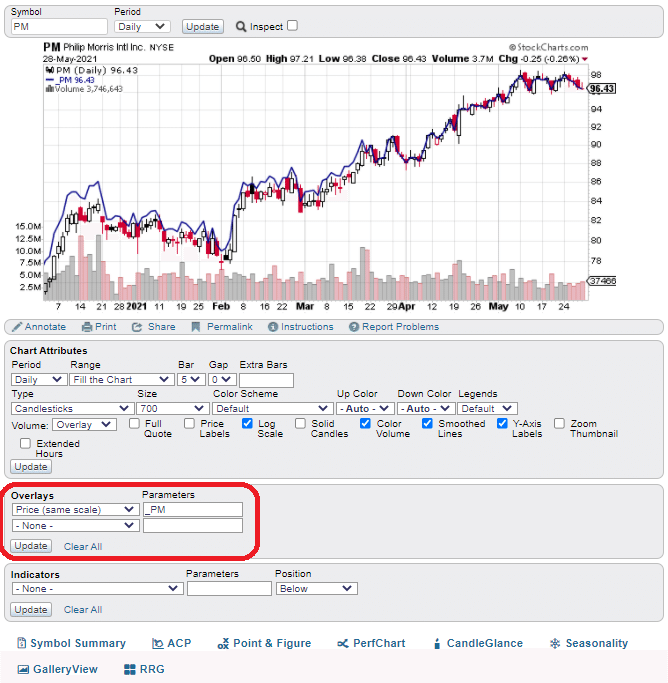The image size is (668, 683).
Task: Click the Point & Figure icon
Action: point(223,643)
